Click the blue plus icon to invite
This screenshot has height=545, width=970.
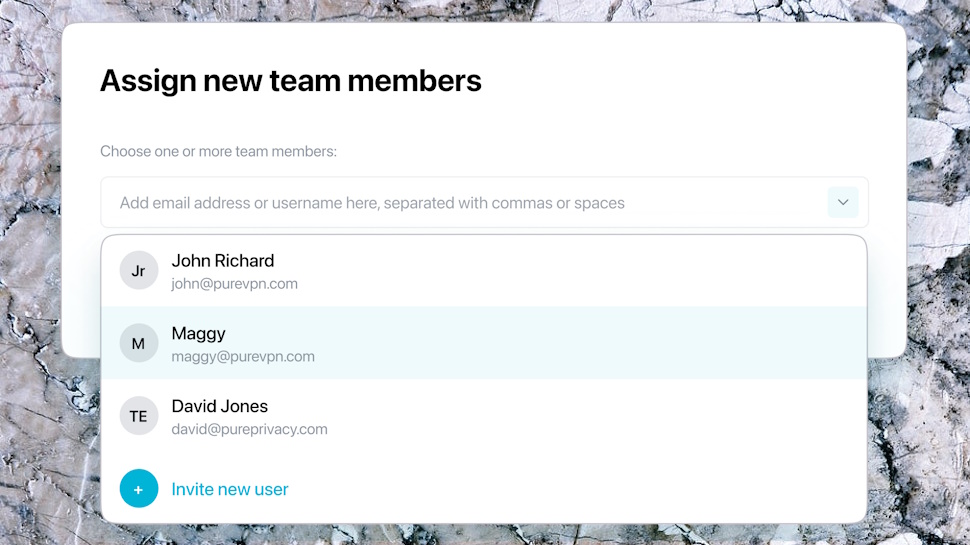click(x=139, y=489)
